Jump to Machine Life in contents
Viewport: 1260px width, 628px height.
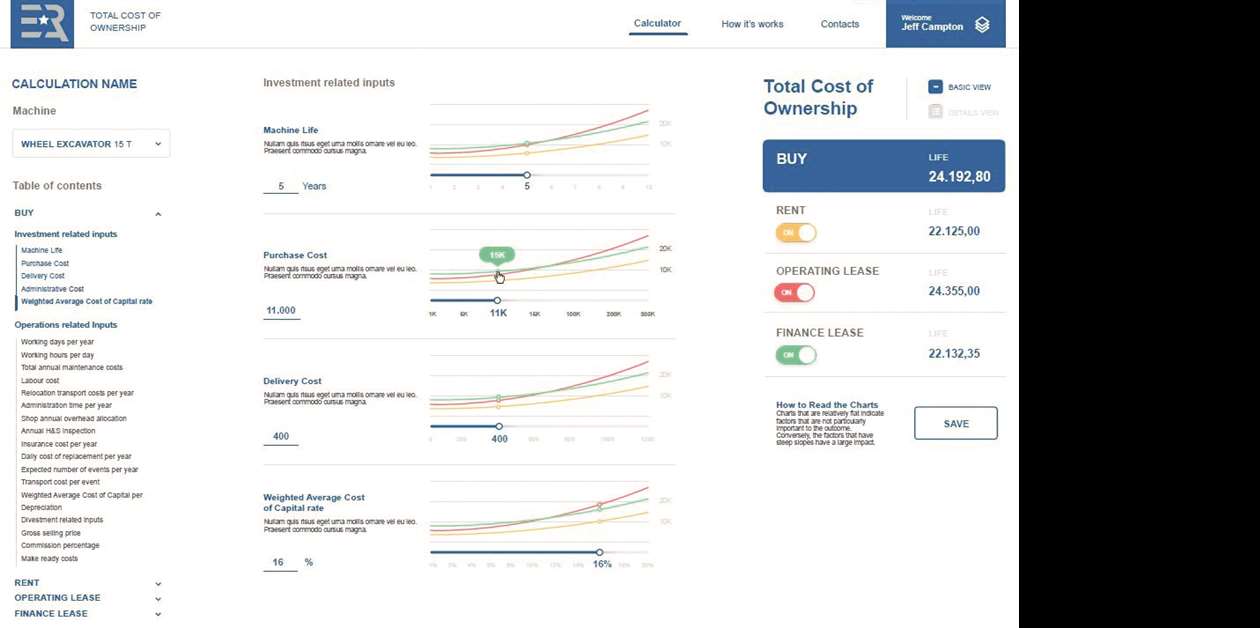[41, 250]
